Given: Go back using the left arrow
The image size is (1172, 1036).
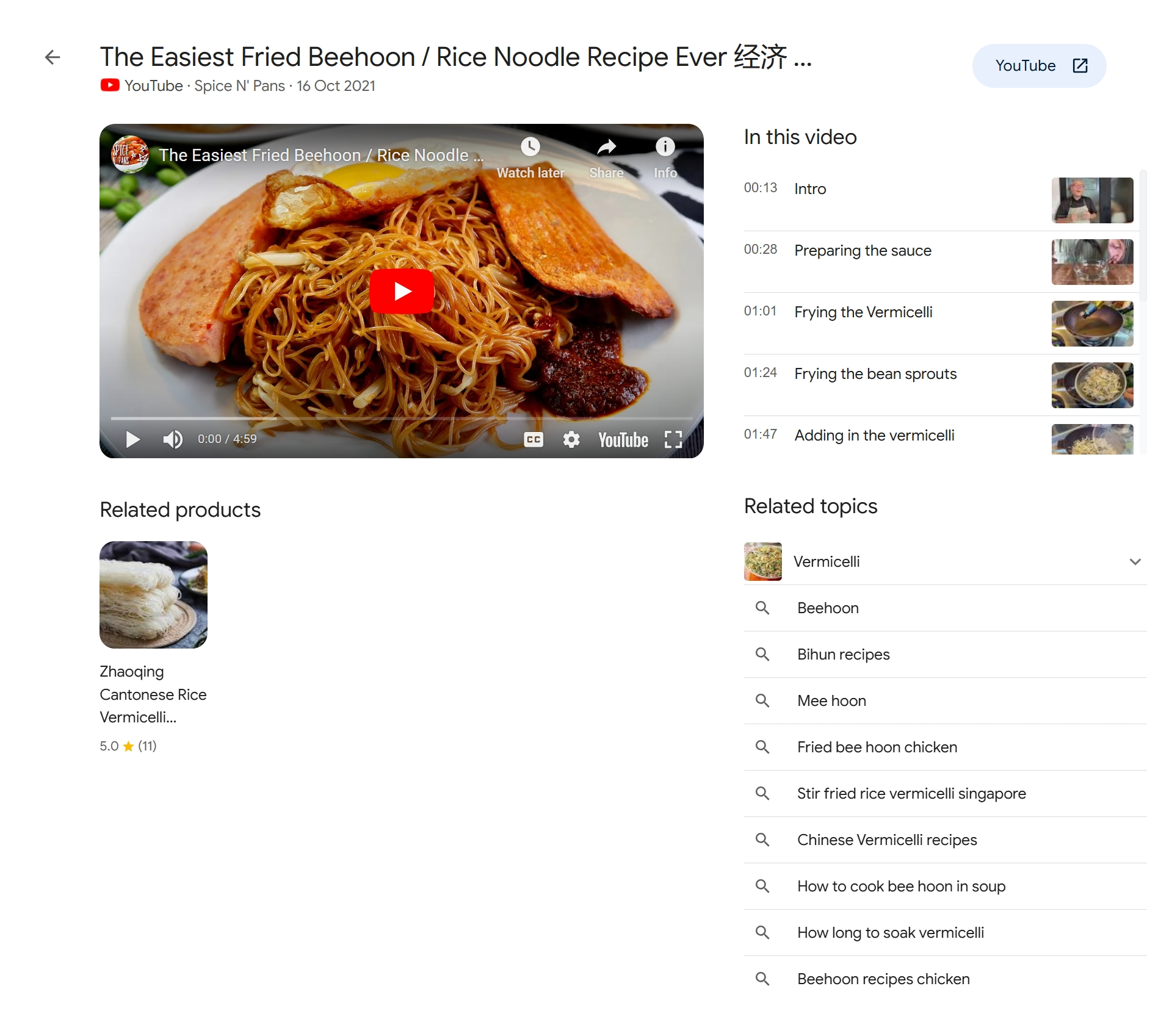Looking at the screenshot, I should (52, 57).
